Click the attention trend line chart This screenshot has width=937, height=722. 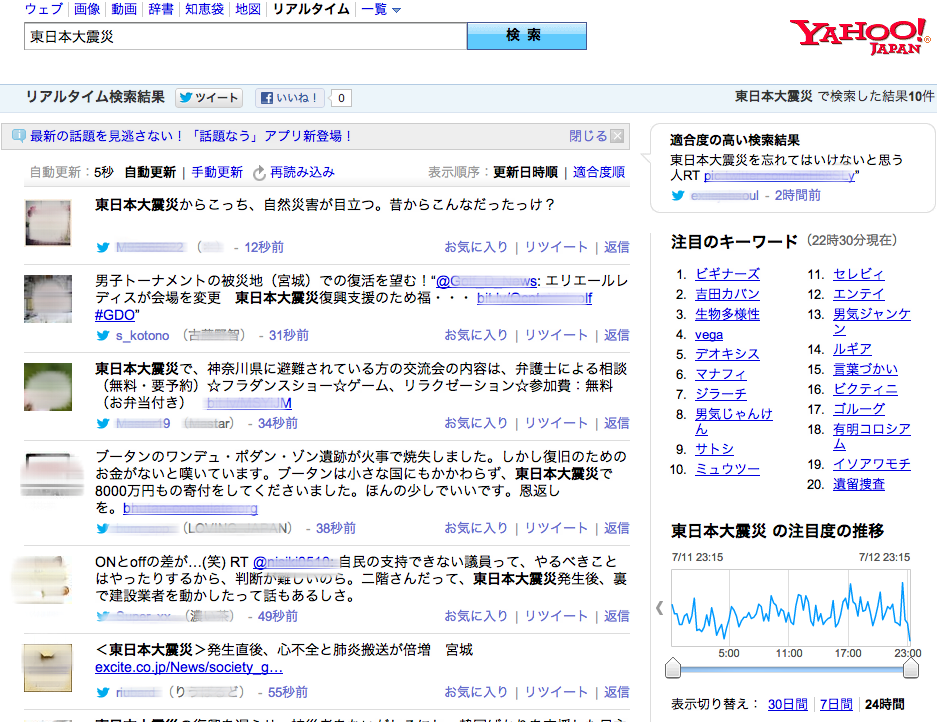tap(791, 608)
